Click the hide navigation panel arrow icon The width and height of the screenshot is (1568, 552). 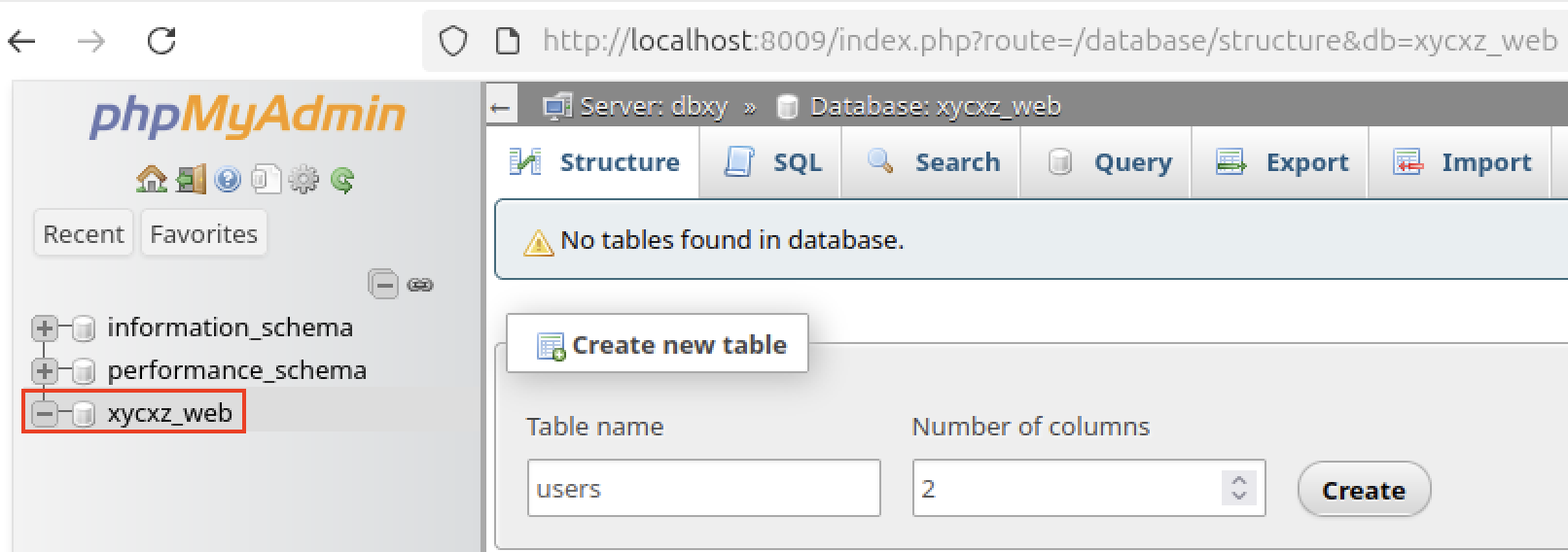point(500,107)
